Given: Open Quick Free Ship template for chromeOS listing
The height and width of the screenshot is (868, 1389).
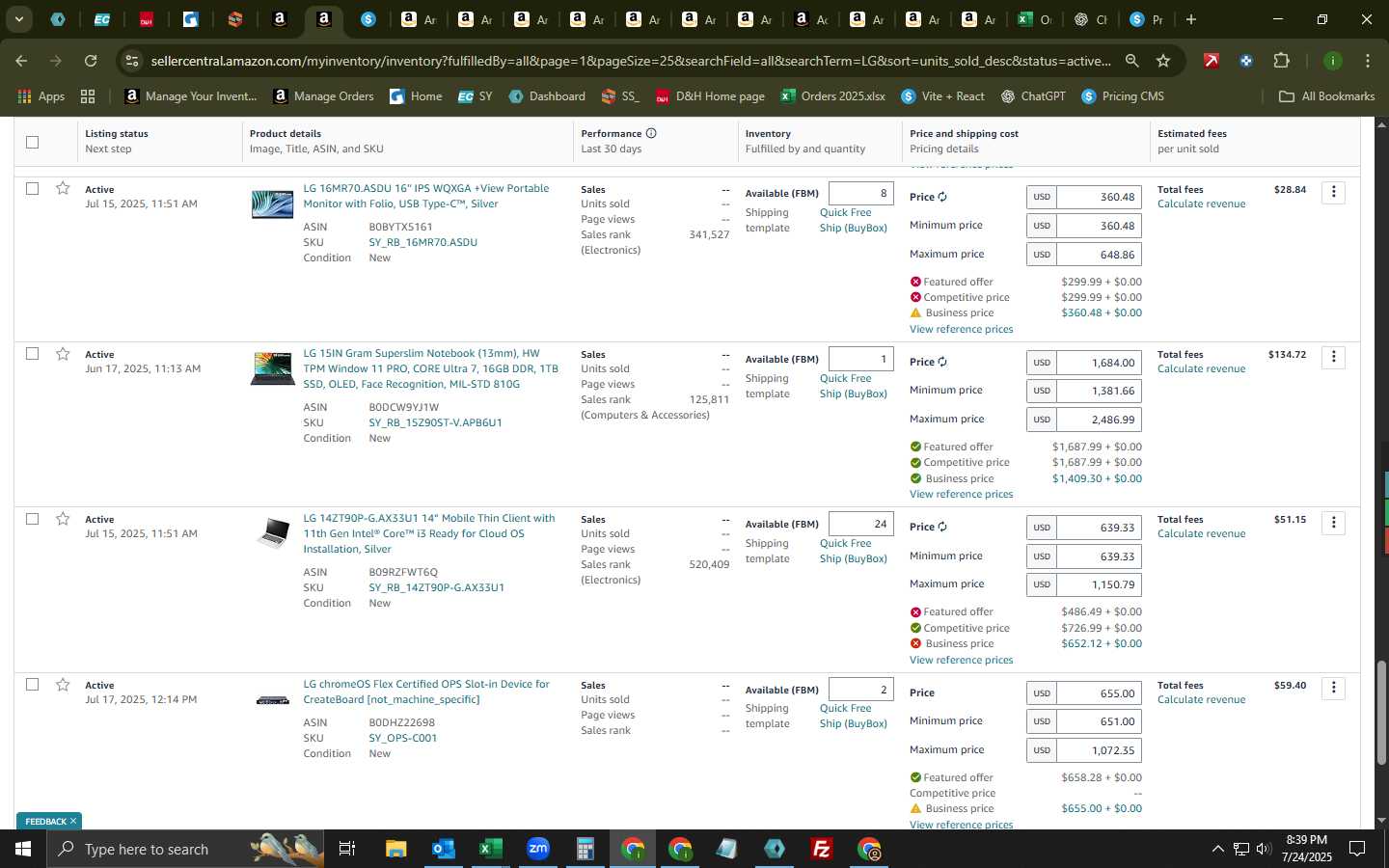Looking at the screenshot, I should pos(853,716).
